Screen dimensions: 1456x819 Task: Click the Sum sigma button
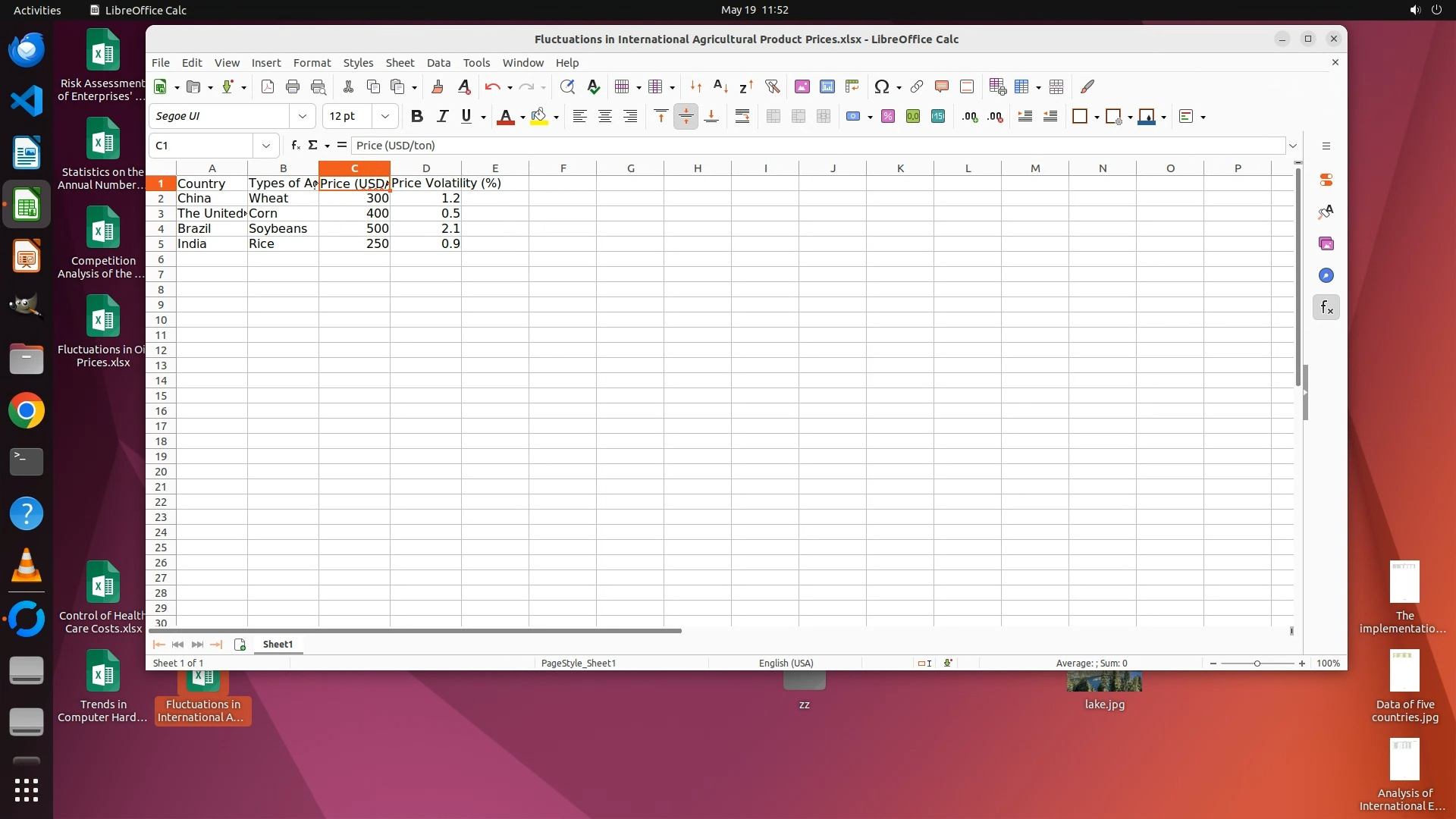[x=312, y=146]
